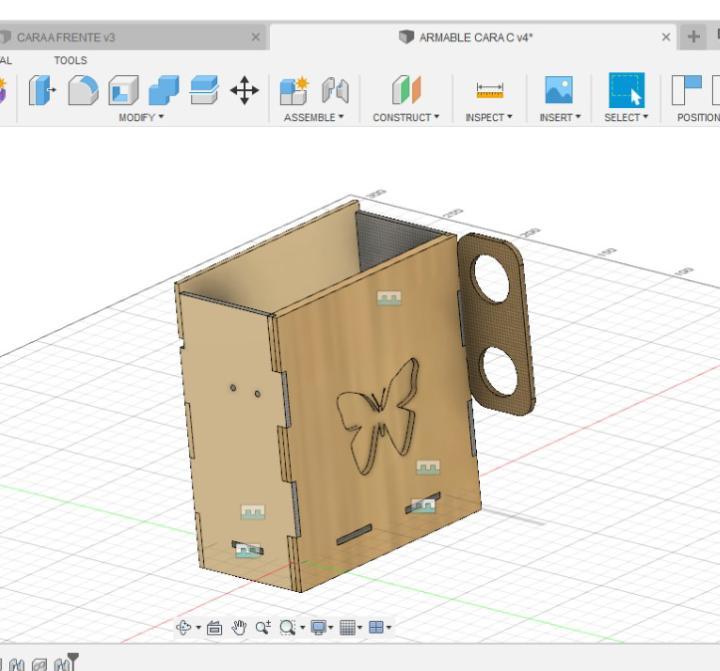Select the Offset Face tool icon
Viewport: 720px width, 671px height.
[203, 90]
